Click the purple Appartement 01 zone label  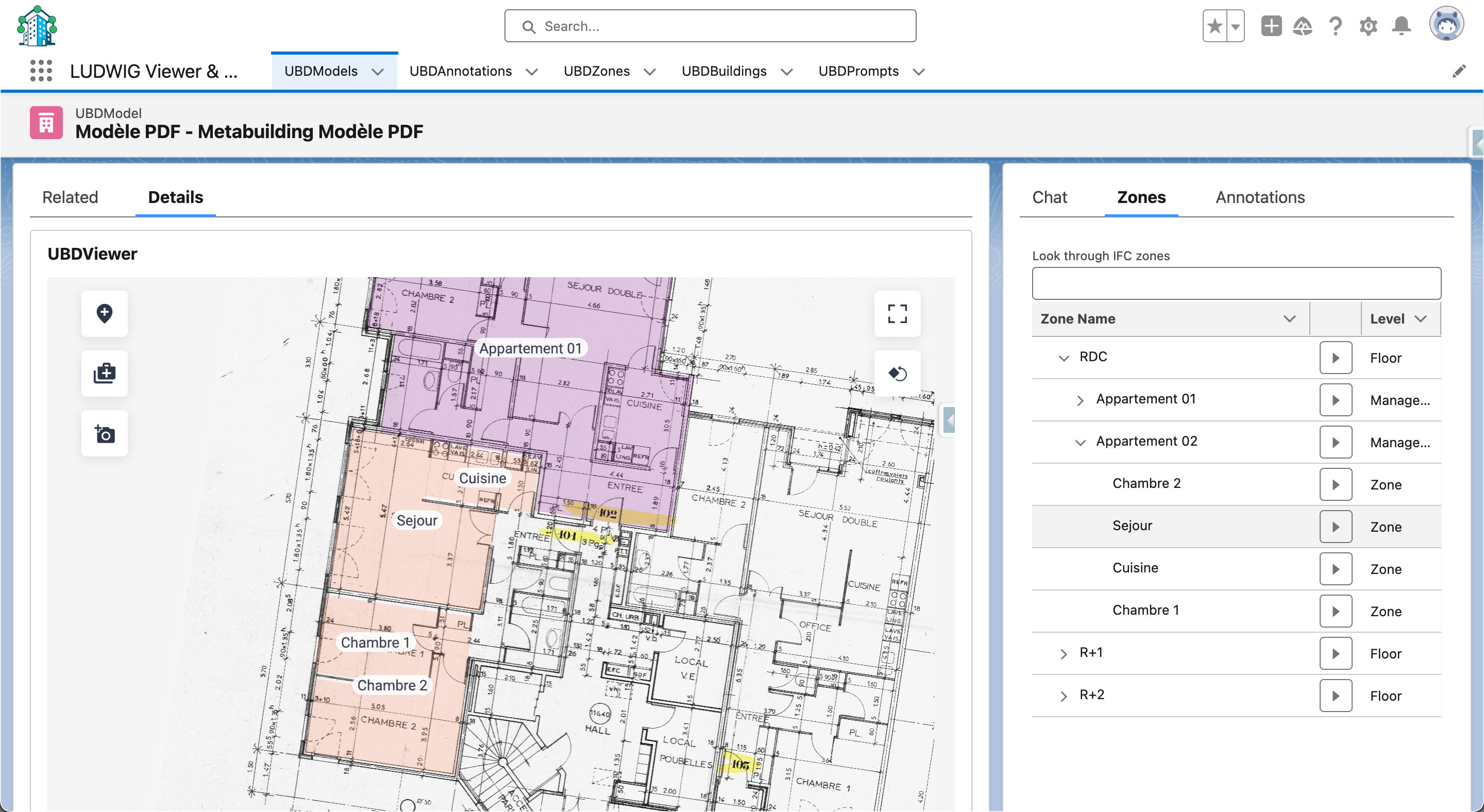(x=530, y=348)
